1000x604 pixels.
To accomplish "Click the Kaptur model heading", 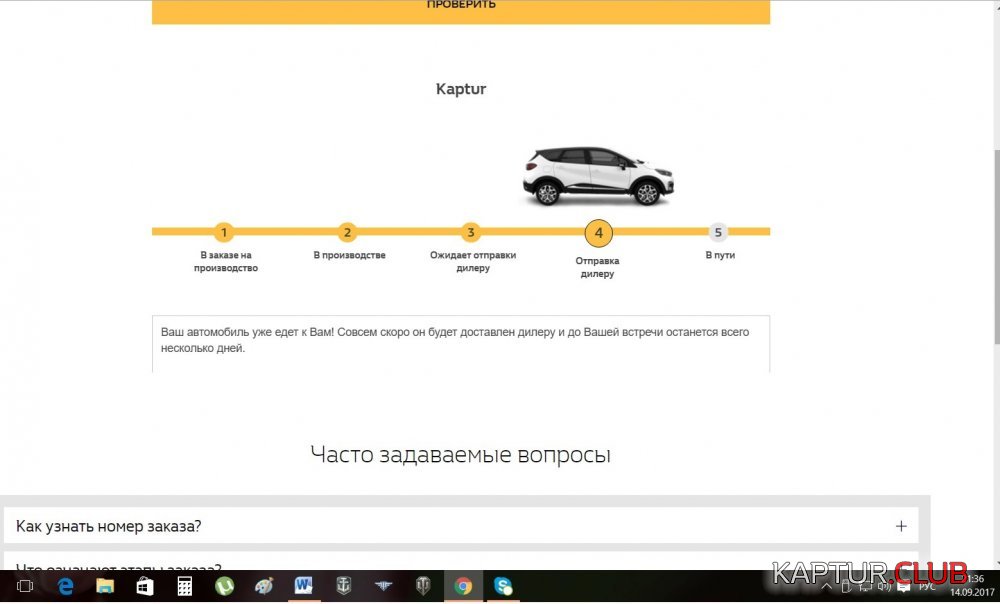I will [x=460, y=89].
